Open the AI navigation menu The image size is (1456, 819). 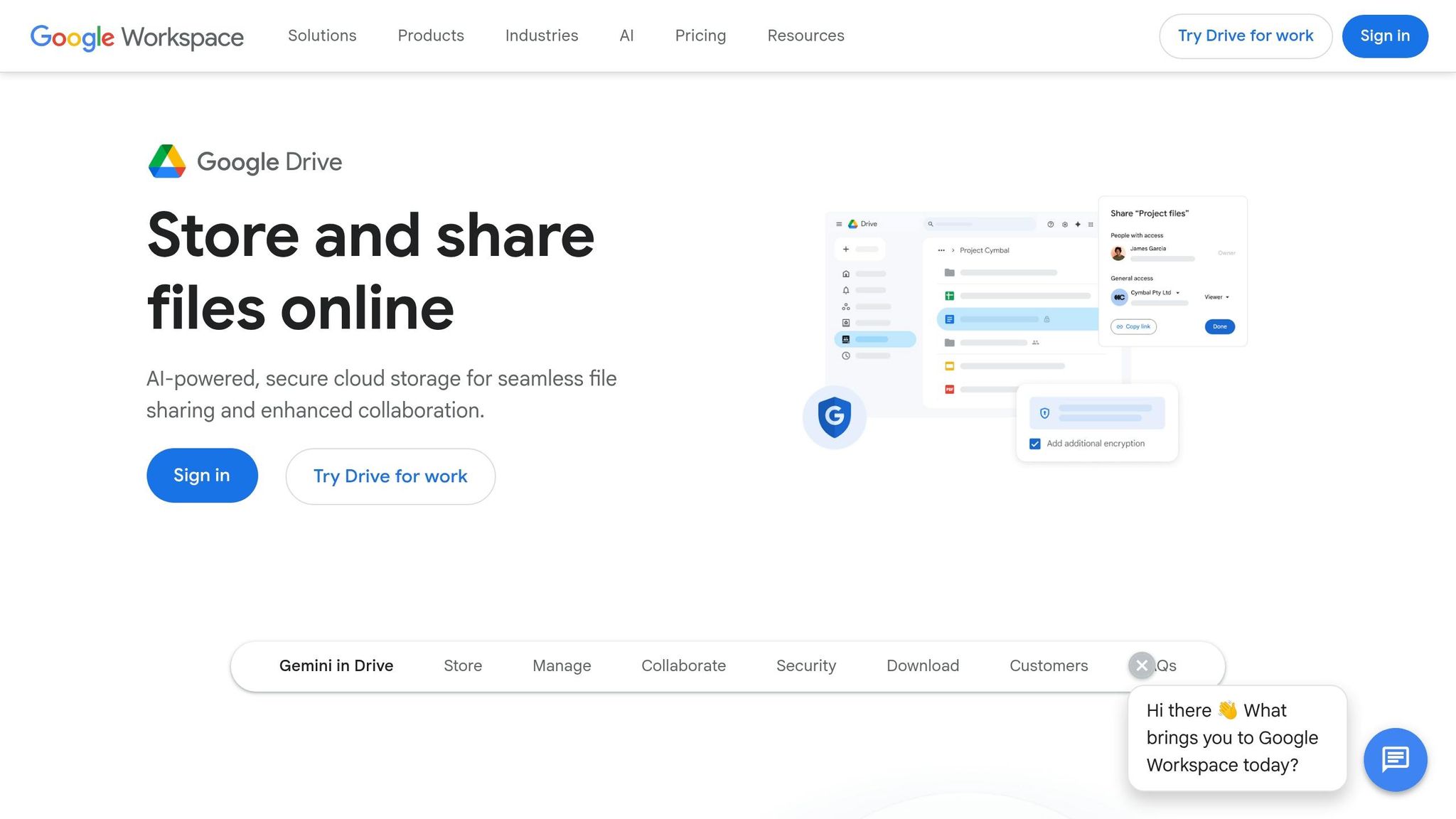pos(626,36)
